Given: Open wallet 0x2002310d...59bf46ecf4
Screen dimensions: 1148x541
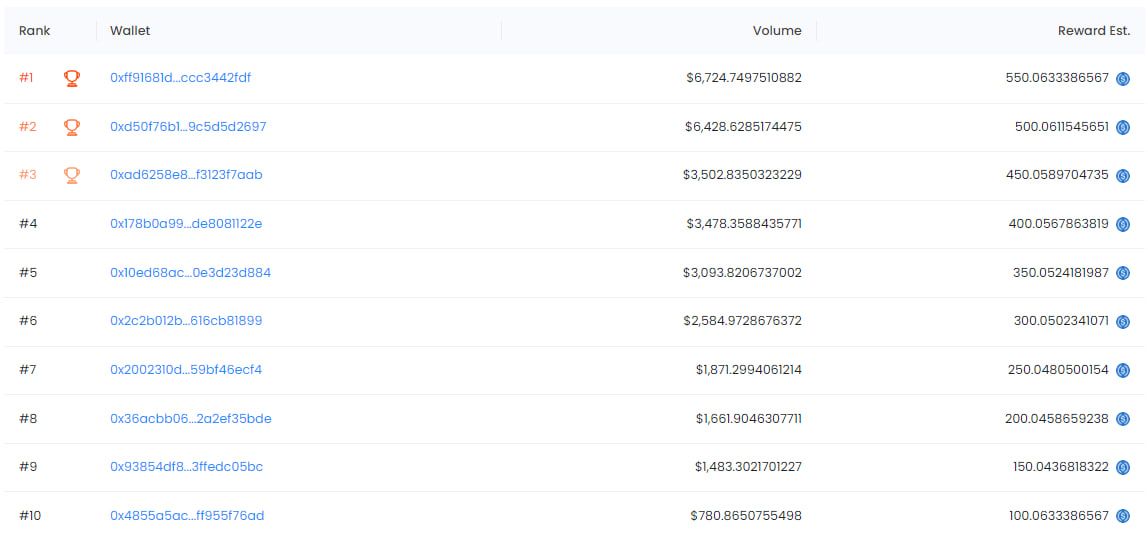Looking at the screenshot, I should (186, 370).
